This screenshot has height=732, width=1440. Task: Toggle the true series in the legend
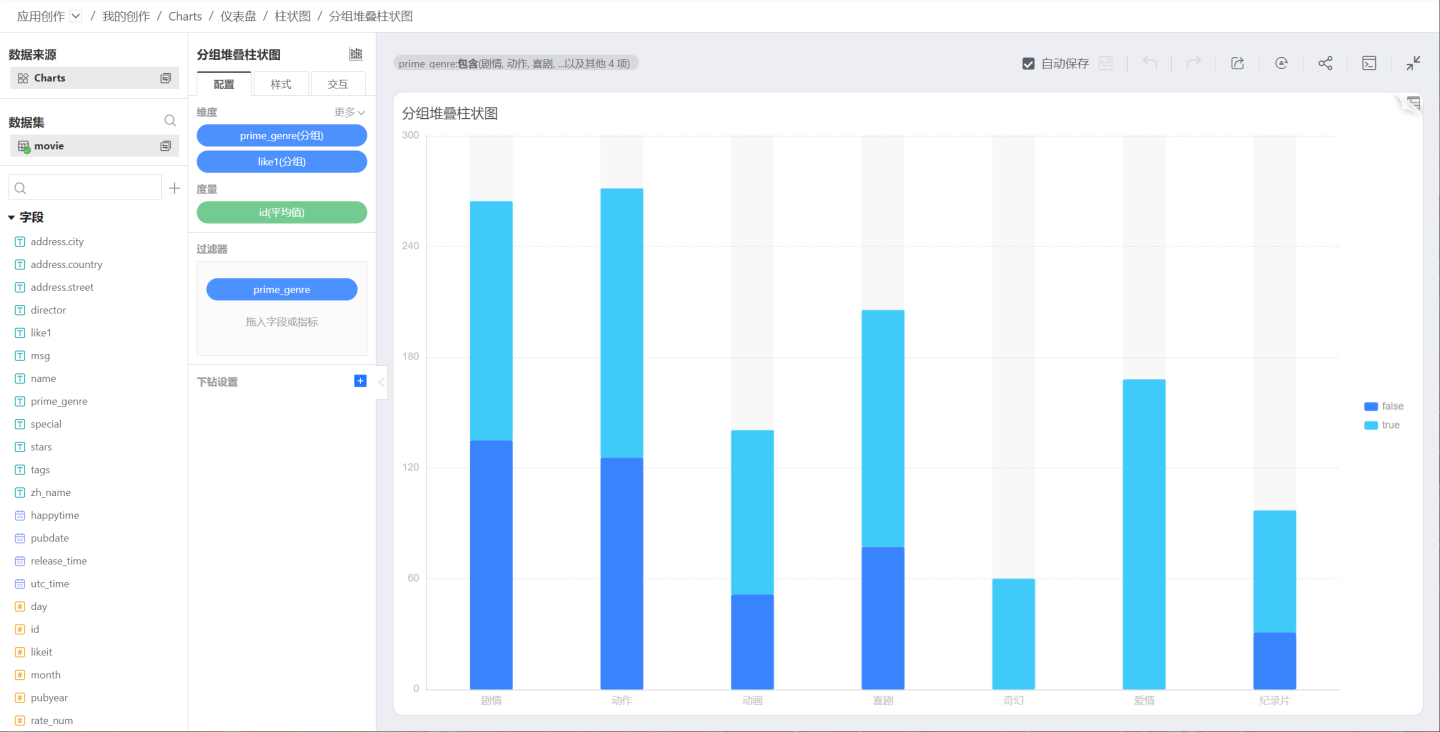point(1382,425)
